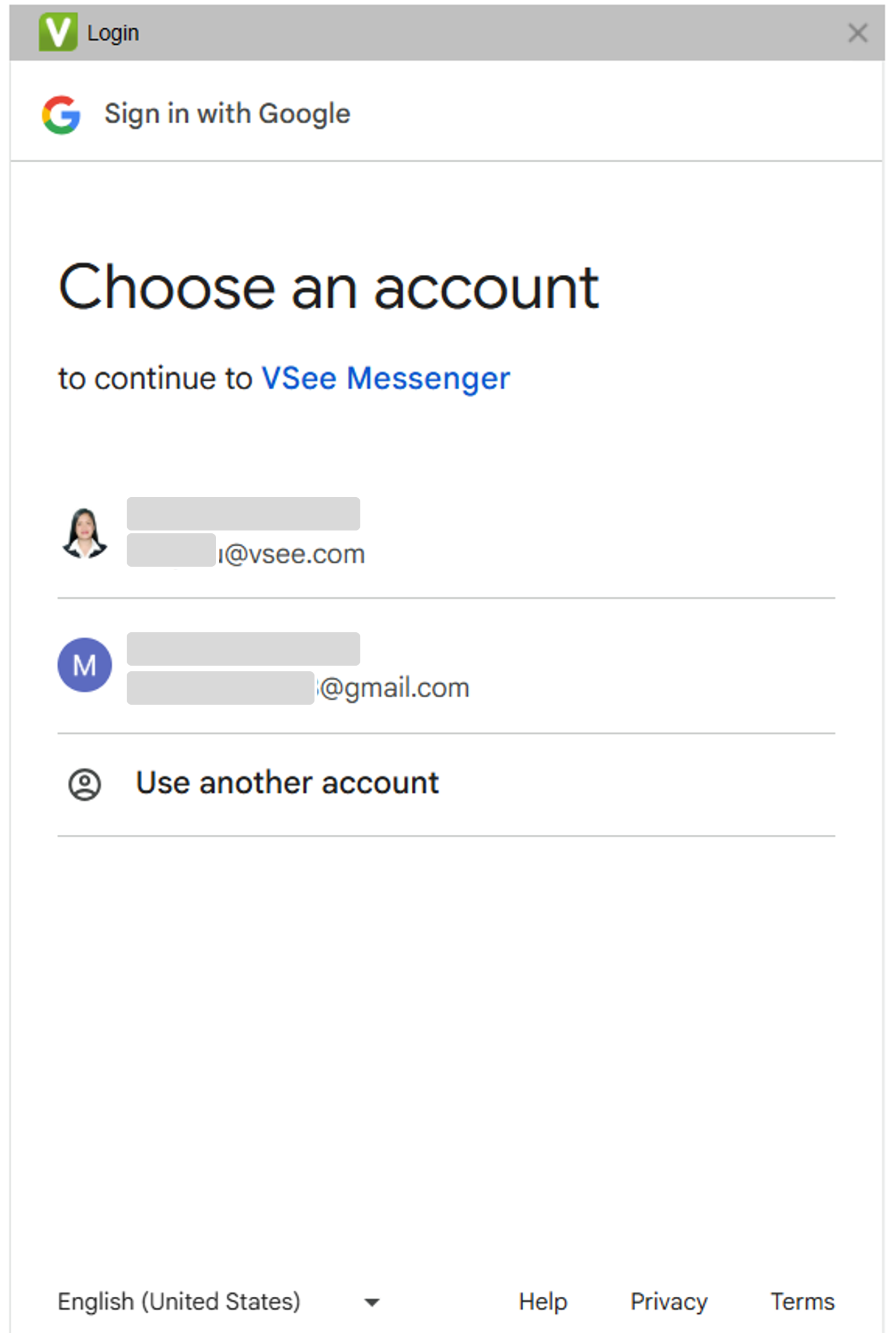Click the redacted name of the vsee.com account
This screenshot has width=896, height=1333.
click(x=243, y=514)
